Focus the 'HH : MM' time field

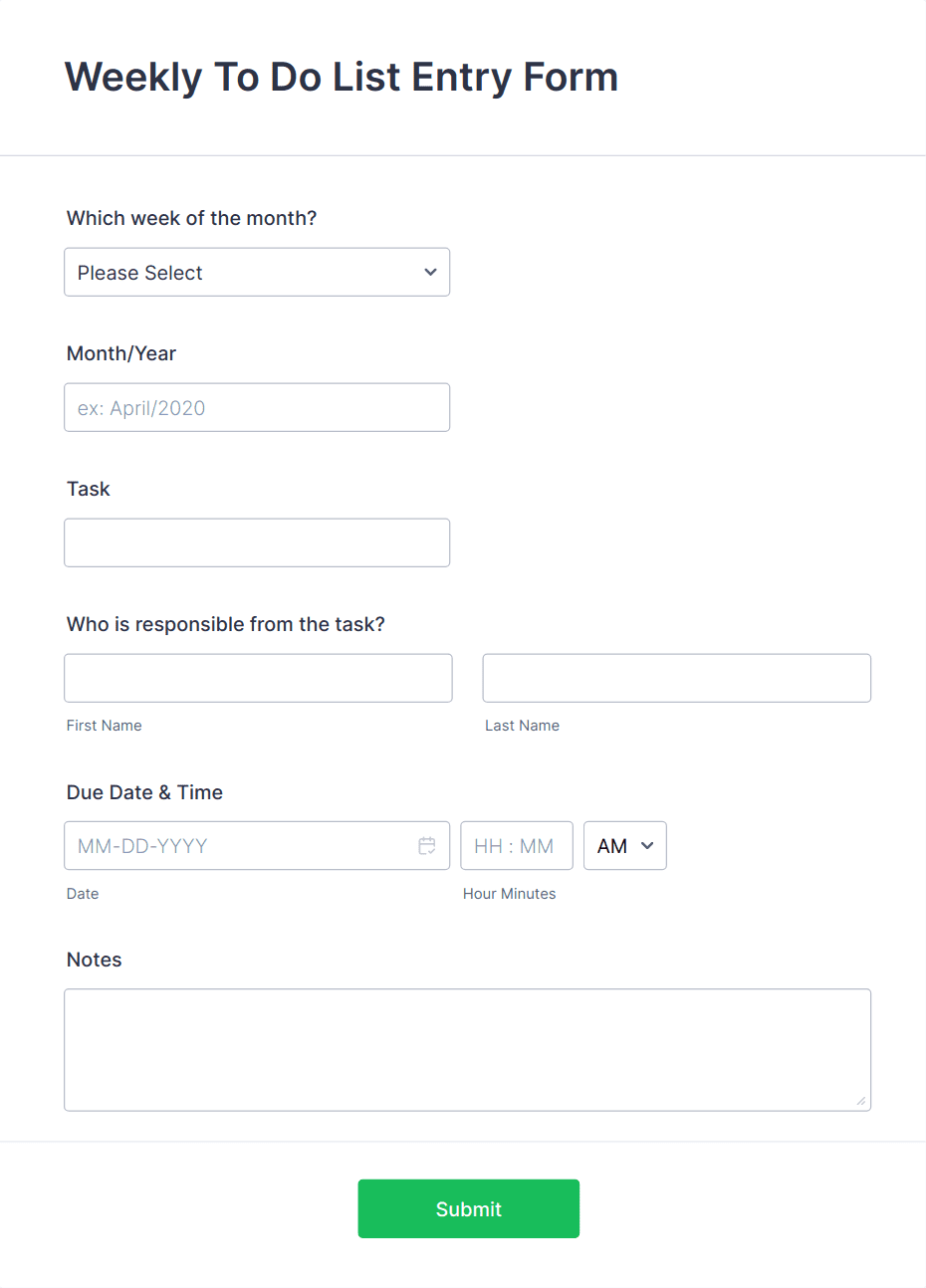click(516, 845)
